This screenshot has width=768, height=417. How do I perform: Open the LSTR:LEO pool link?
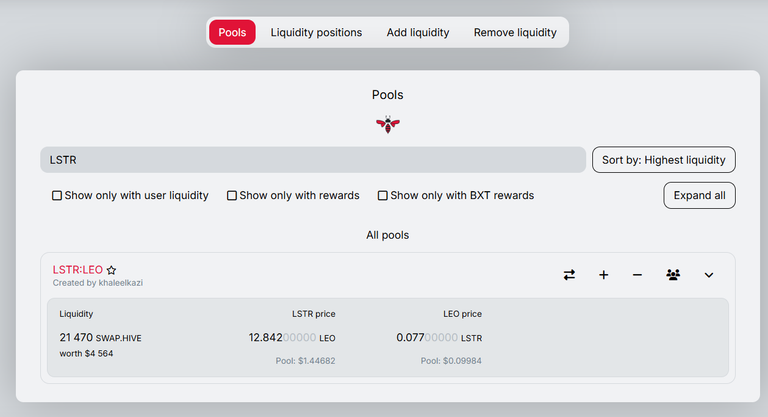coord(77,270)
